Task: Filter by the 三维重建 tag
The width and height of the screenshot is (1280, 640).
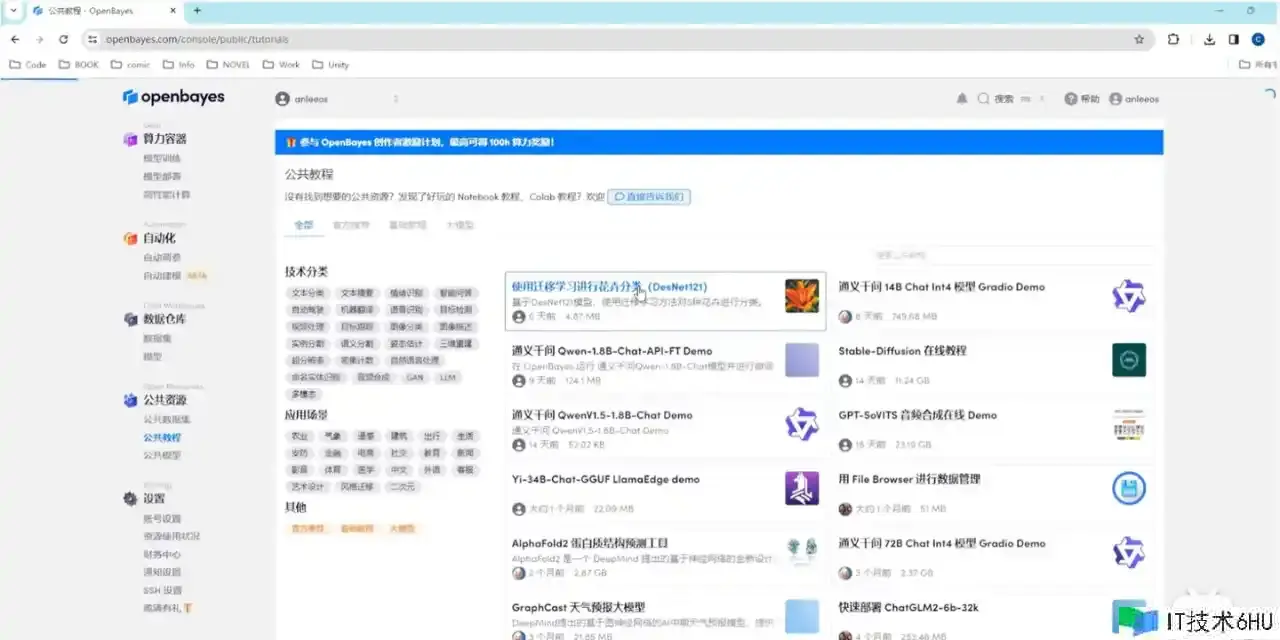Action: tap(455, 343)
